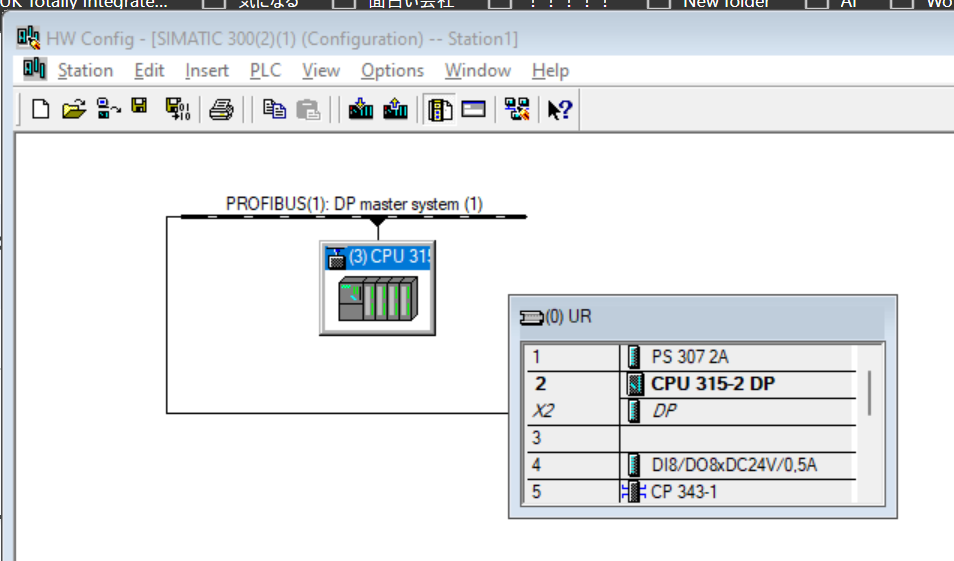
Task: Select CPU 315-2 DP in slot 2
Action: (x=713, y=384)
